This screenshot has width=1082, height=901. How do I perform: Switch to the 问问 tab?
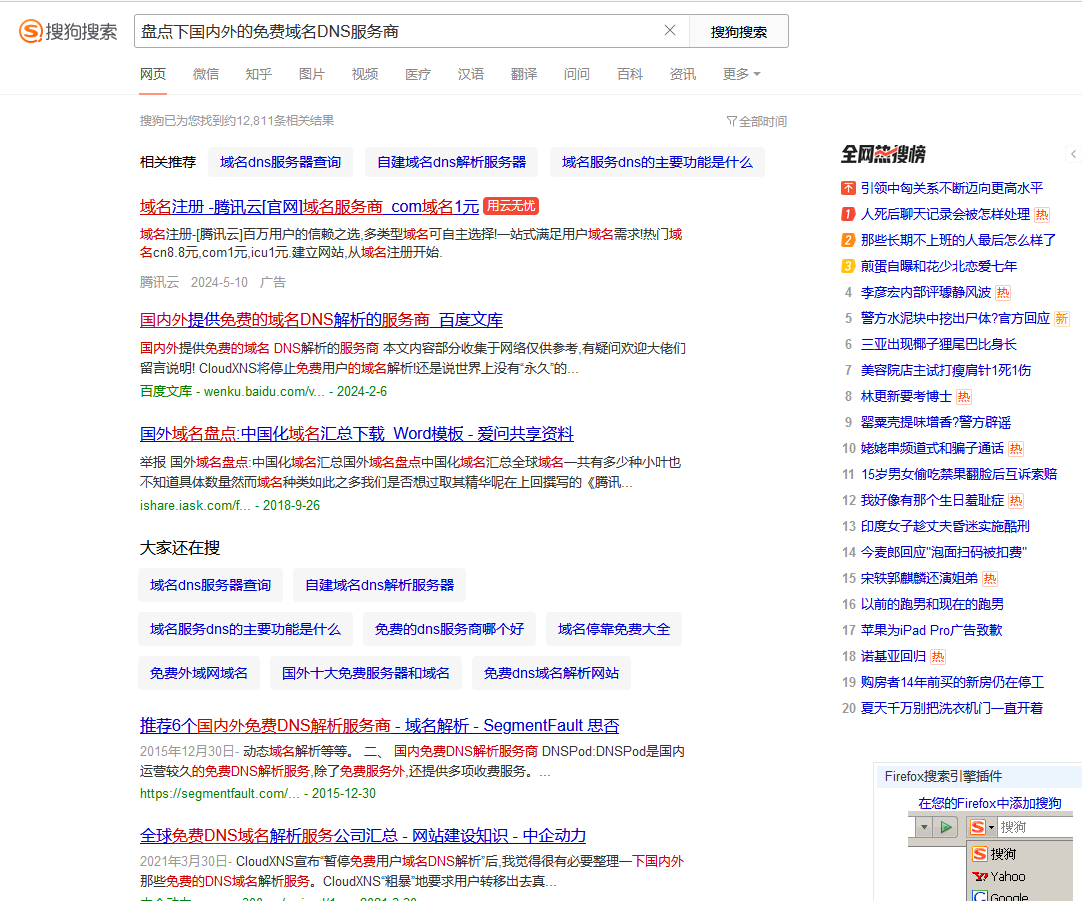(577, 74)
